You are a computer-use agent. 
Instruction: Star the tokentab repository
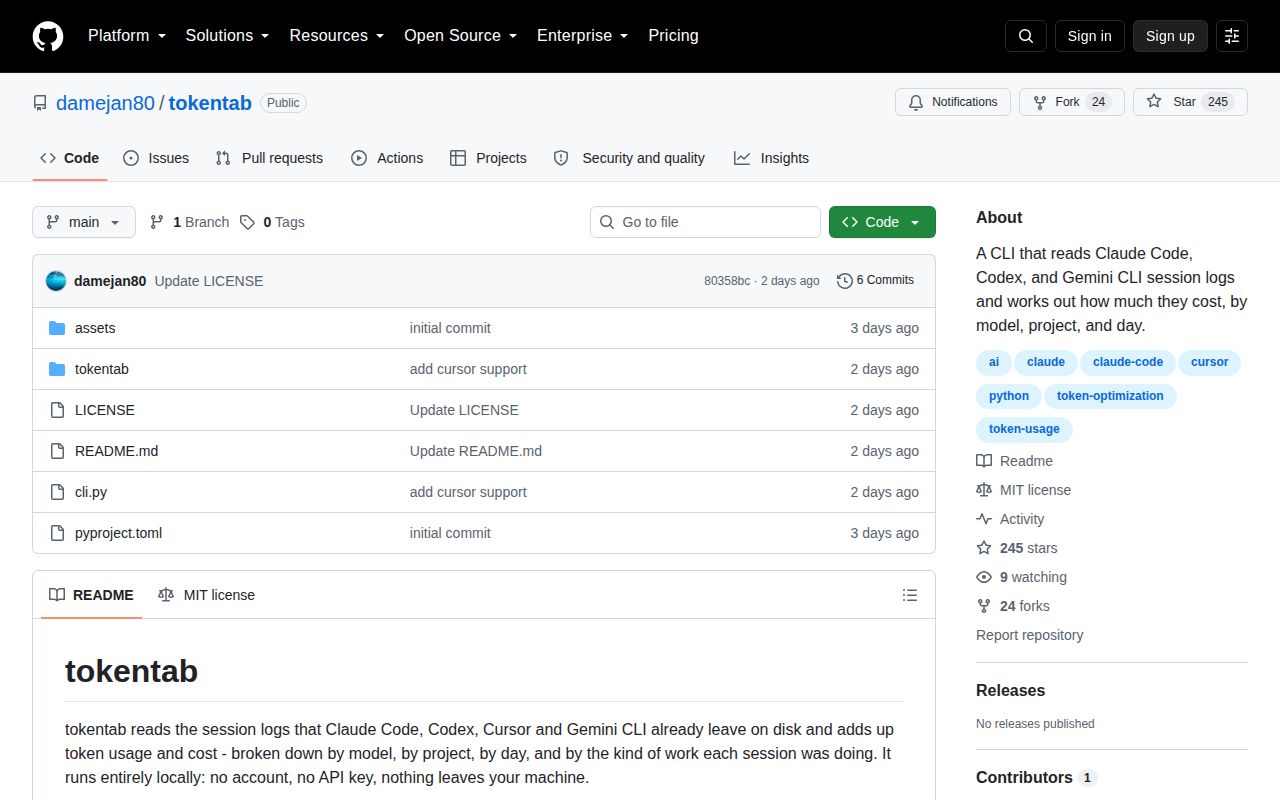tap(1190, 102)
